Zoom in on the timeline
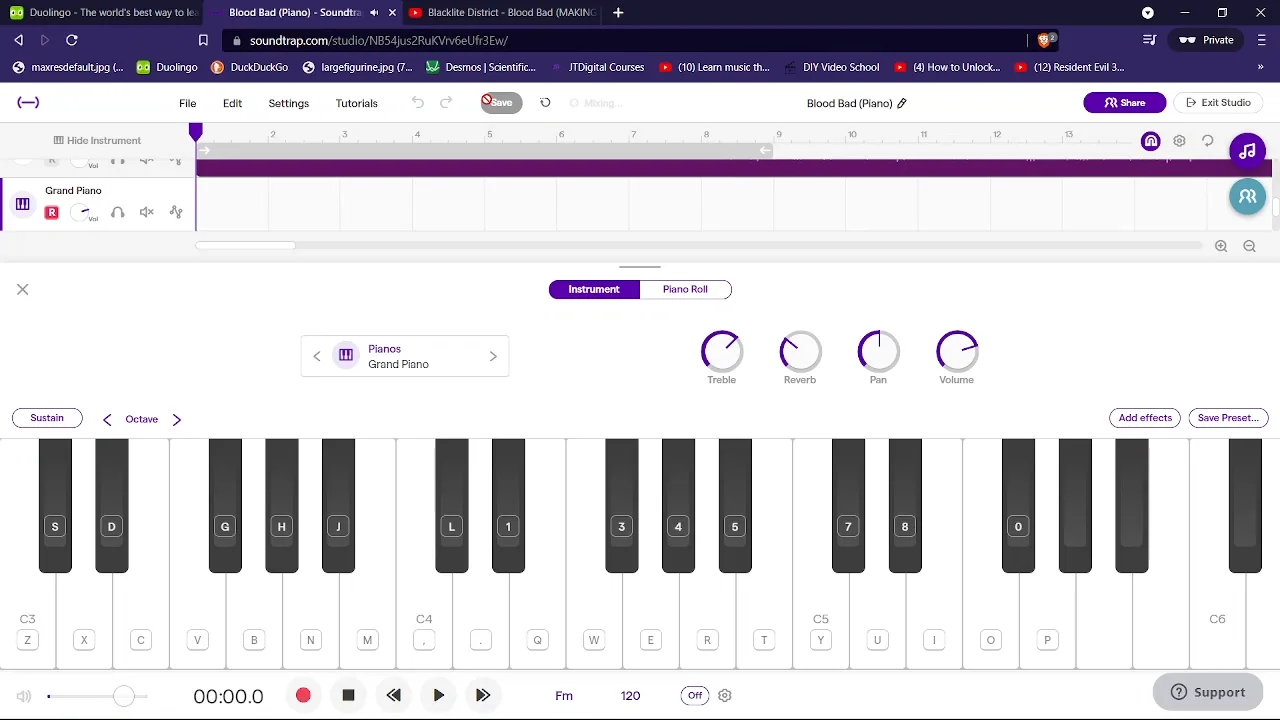The height and width of the screenshot is (720, 1280). [1221, 246]
